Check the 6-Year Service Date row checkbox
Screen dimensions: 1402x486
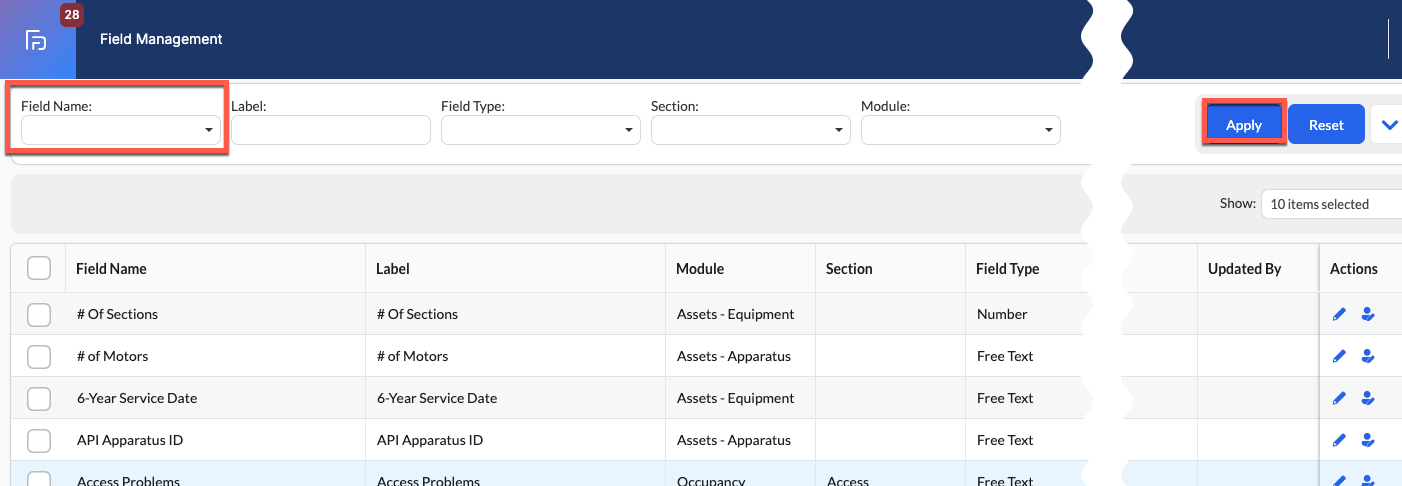click(39, 398)
